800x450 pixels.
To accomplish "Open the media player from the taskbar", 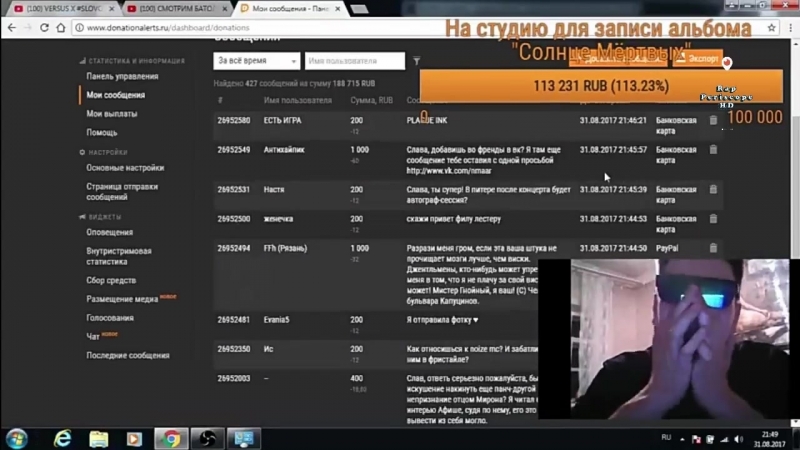I will point(134,439).
